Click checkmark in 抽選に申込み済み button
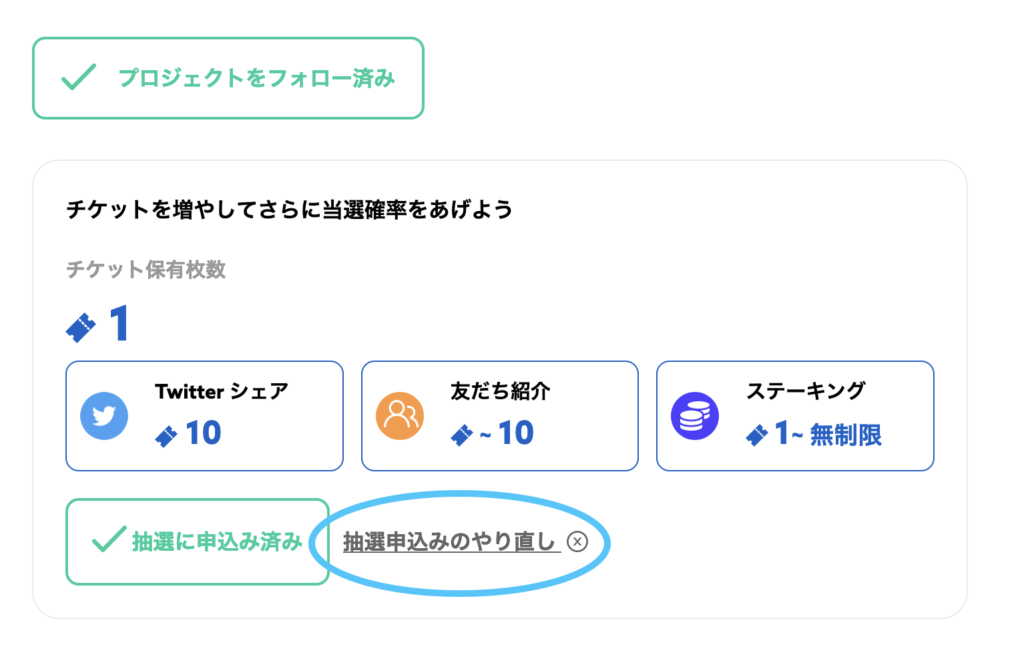 click(109, 539)
